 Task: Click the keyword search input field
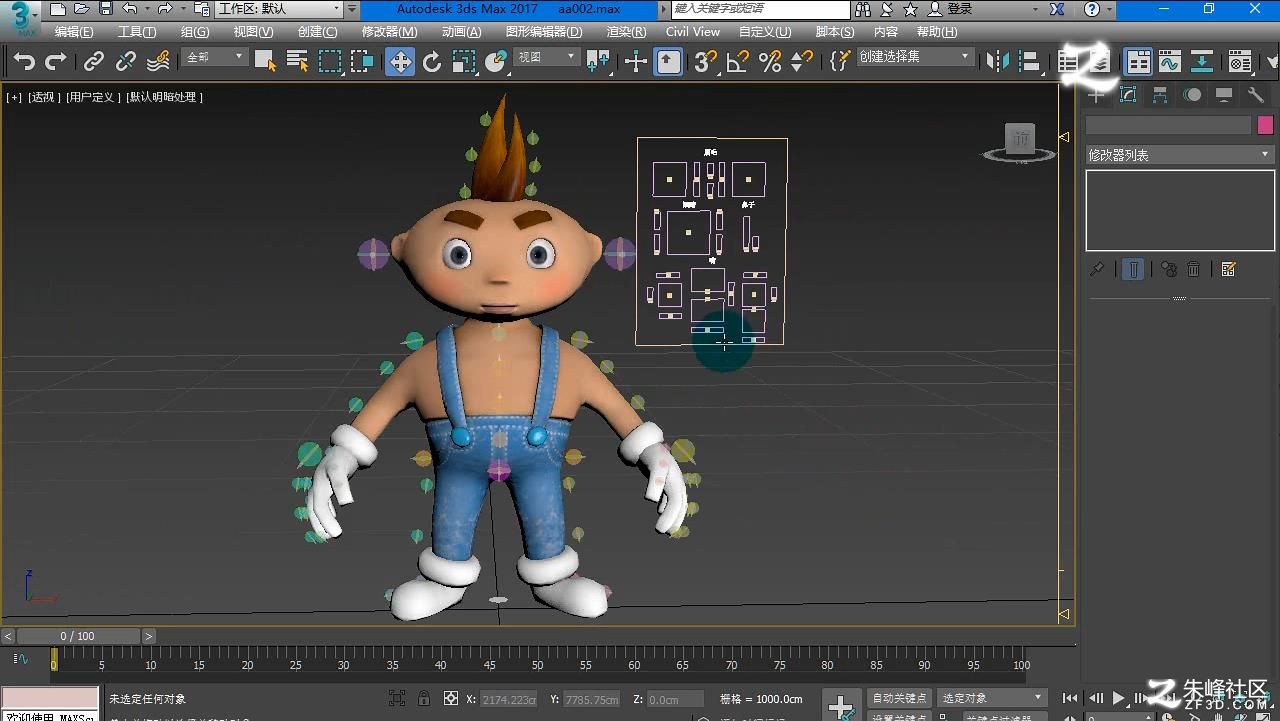(760, 9)
